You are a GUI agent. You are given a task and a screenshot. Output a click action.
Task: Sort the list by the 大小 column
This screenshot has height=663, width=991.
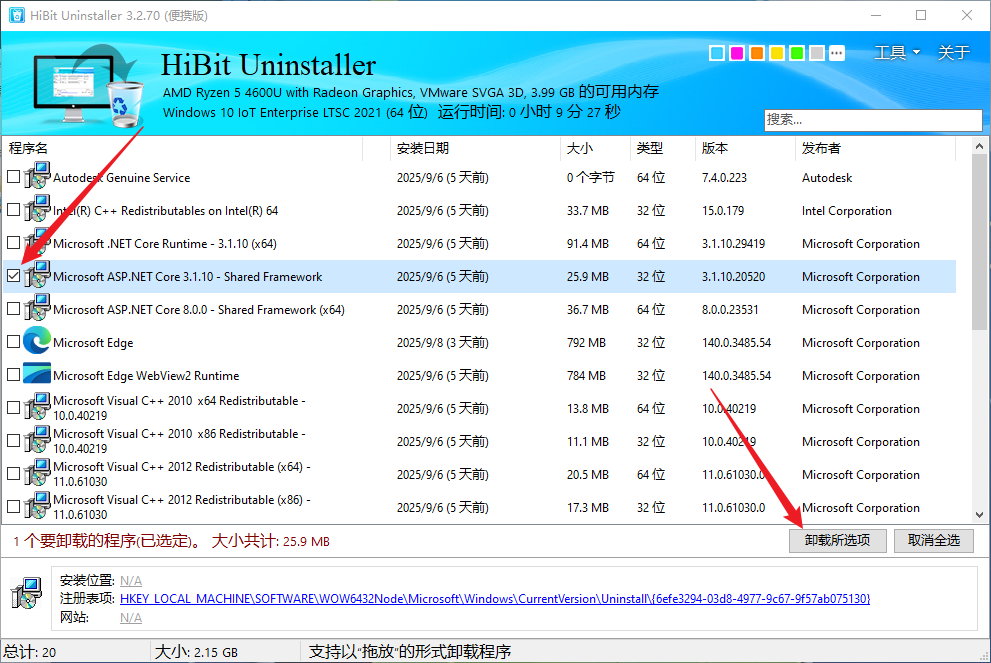pyautogui.click(x=595, y=148)
